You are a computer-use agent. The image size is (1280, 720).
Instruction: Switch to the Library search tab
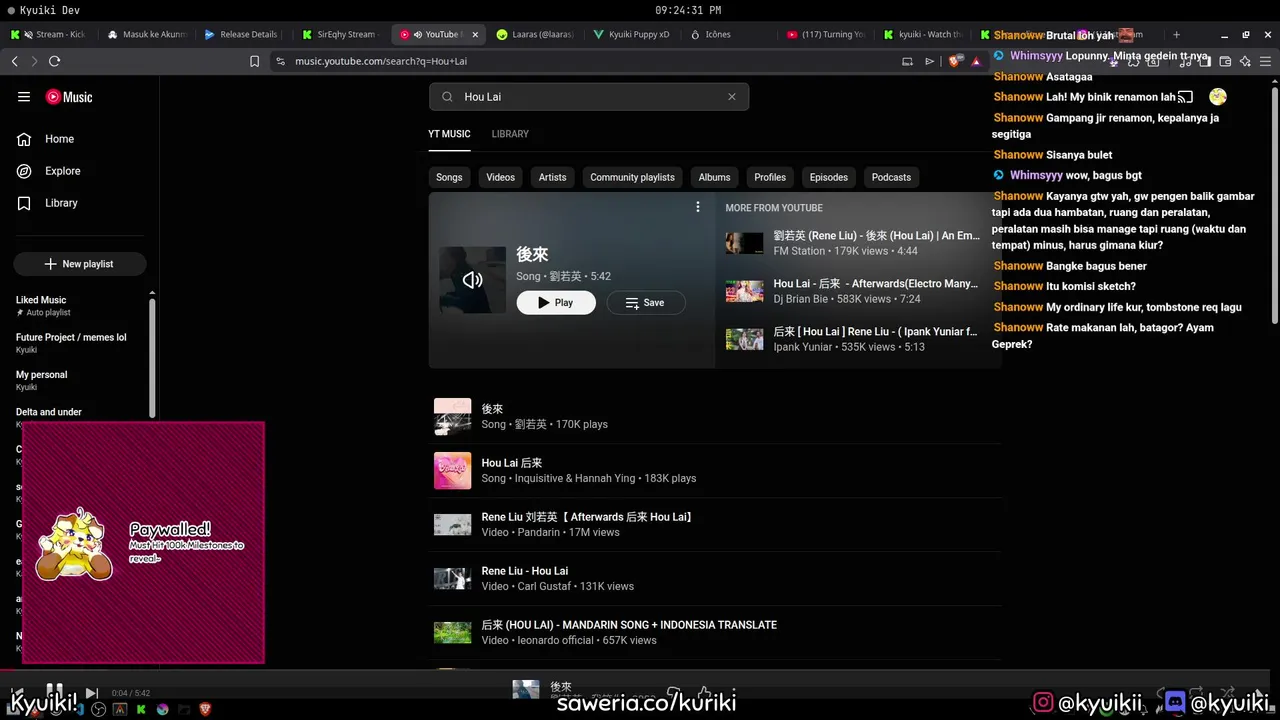pyautogui.click(x=510, y=134)
